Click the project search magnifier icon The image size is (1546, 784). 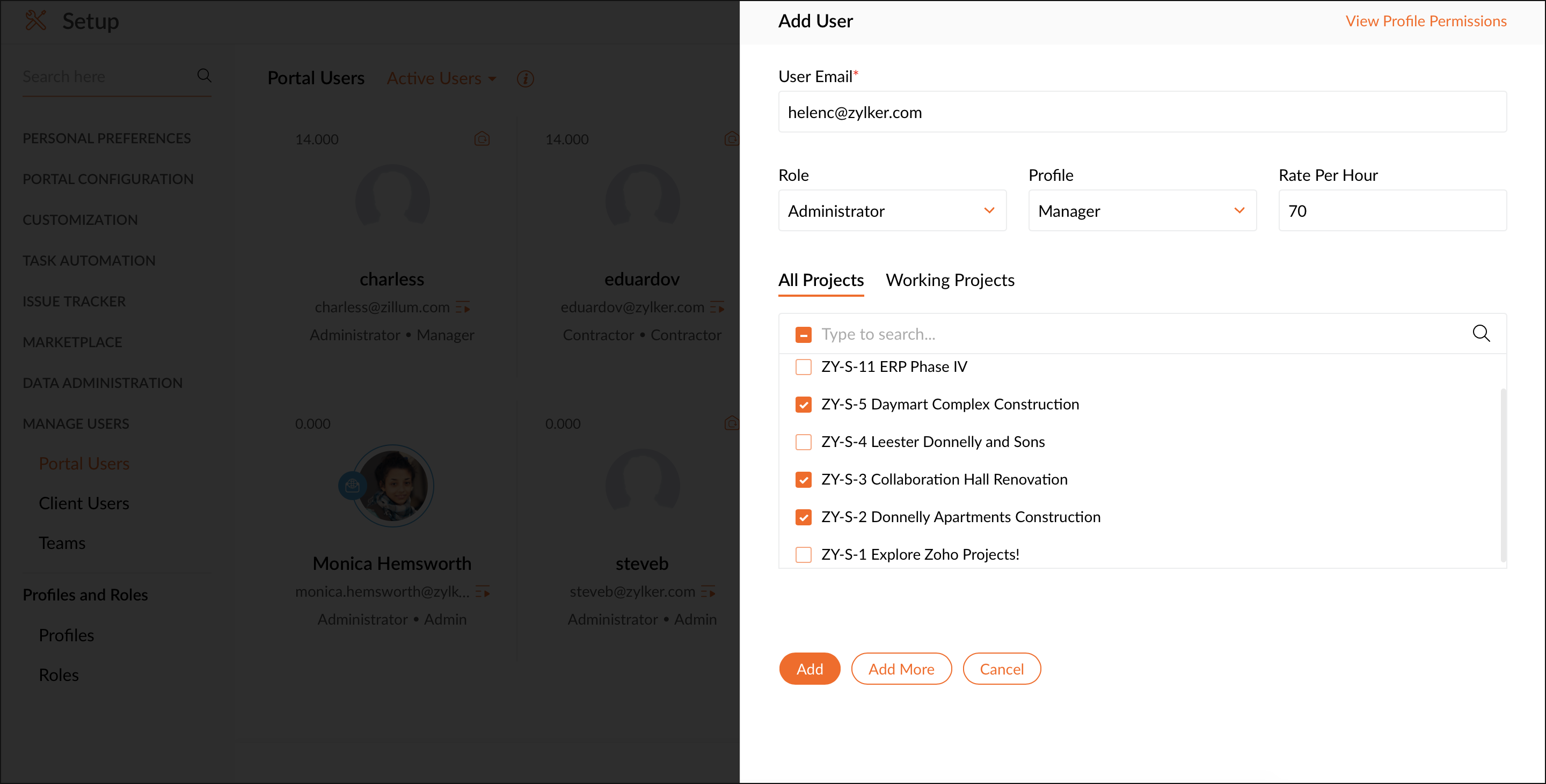point(1481,334)
